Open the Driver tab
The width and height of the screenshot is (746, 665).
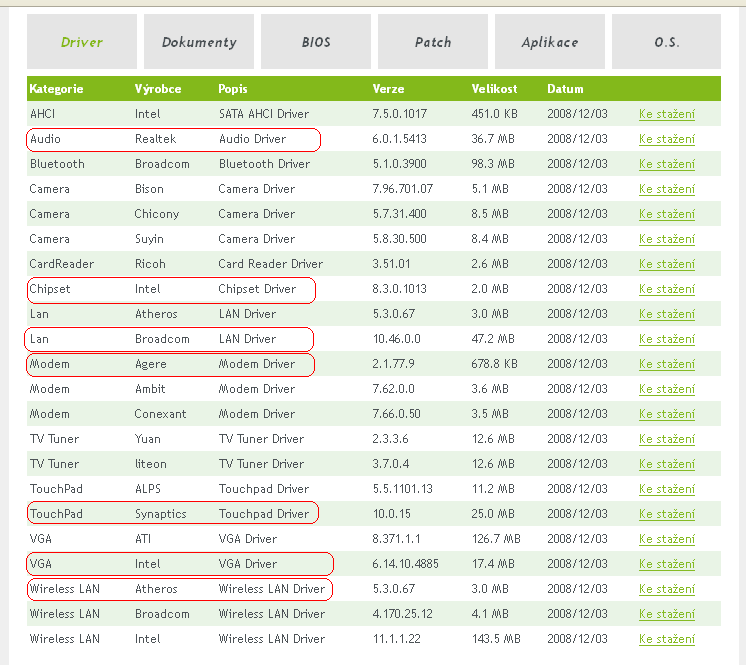(x=82, y=42)
